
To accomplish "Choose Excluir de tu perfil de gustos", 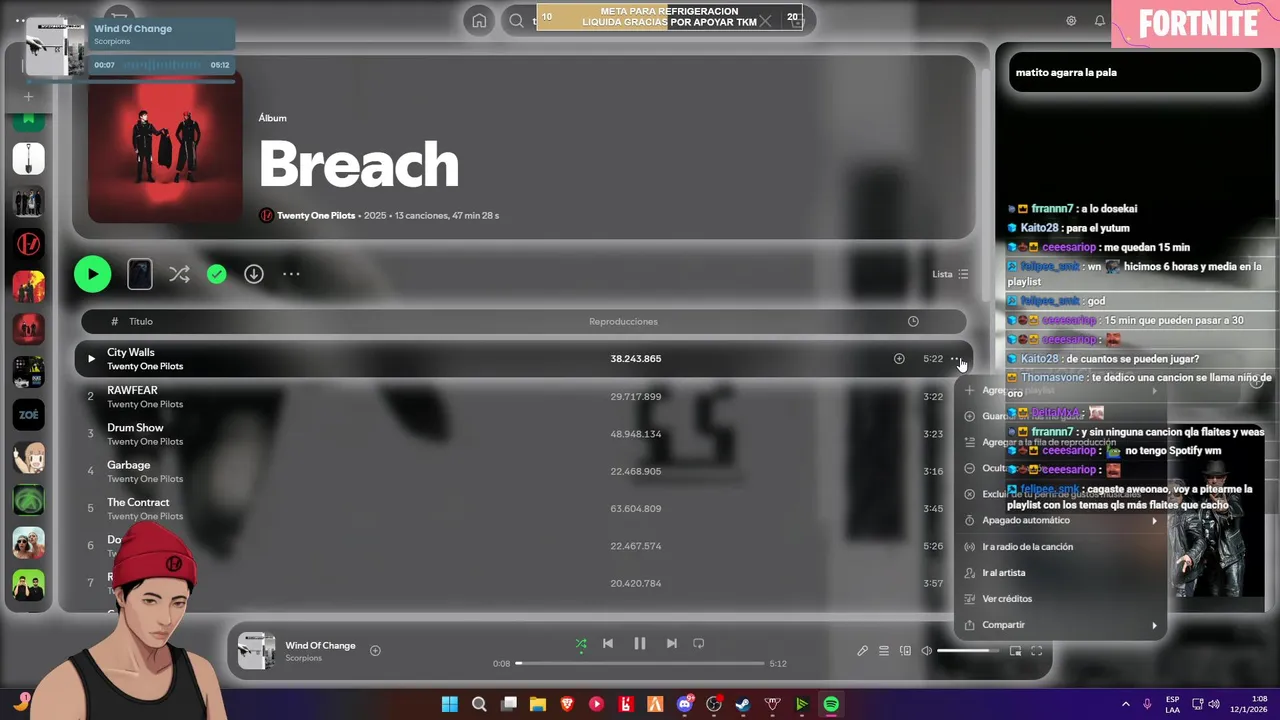I will pos(1060,494).
